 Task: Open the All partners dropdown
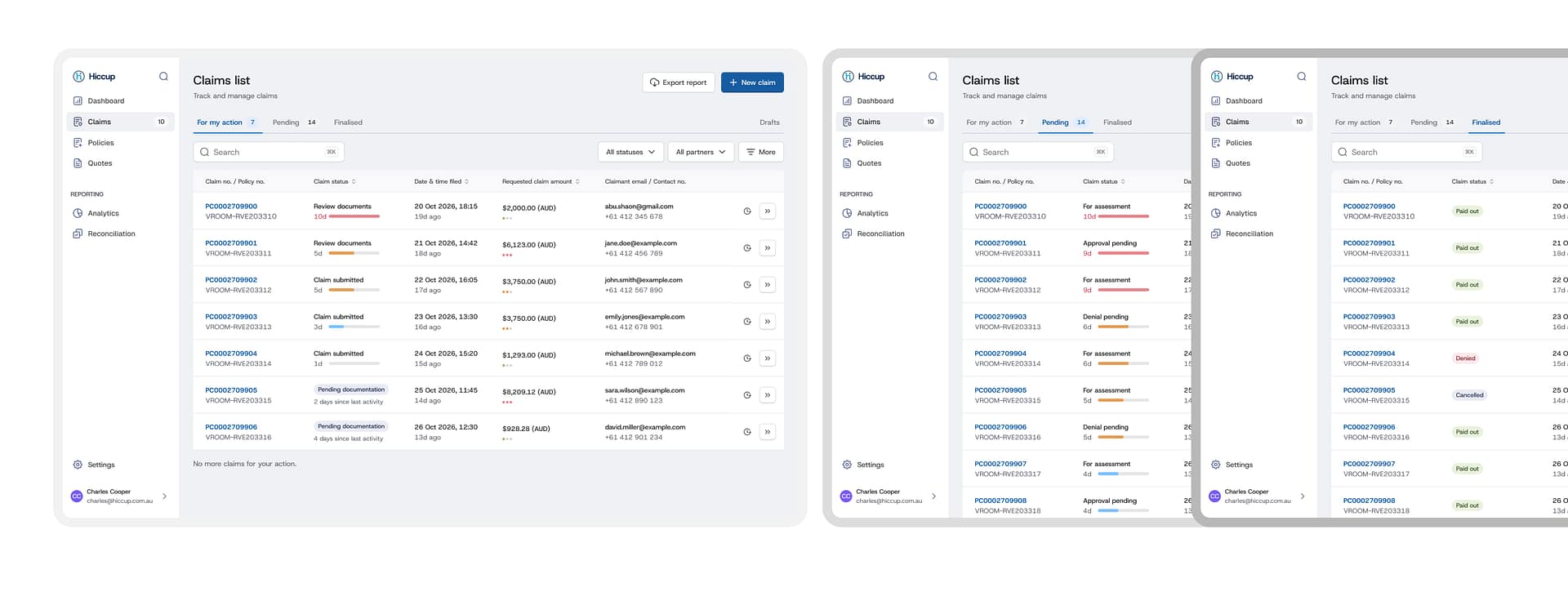click(700, 153)
